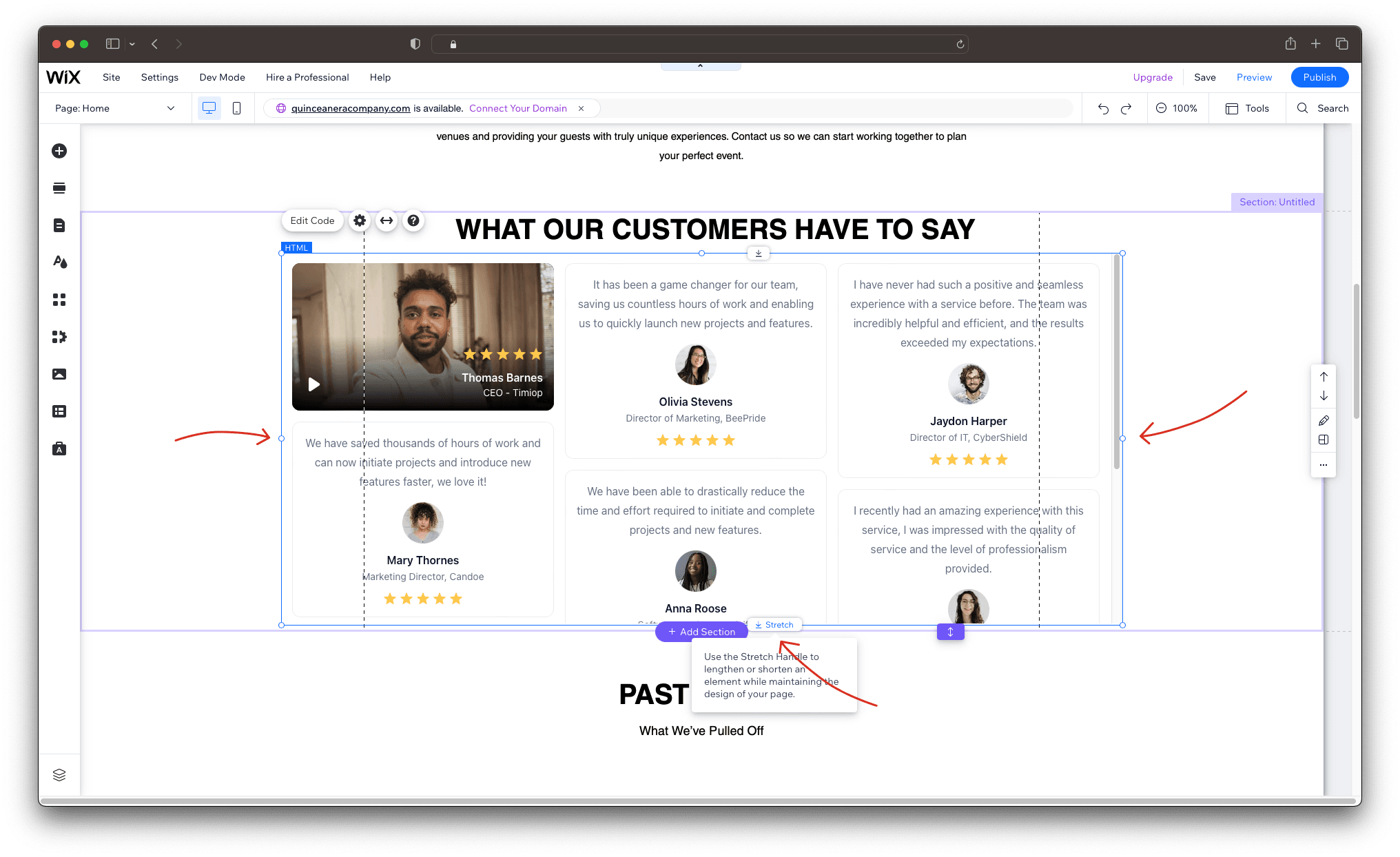Click the Add Elements icon in sidebar
Viewport: 1400px width, 857px height.
click(x=58, y=151)
